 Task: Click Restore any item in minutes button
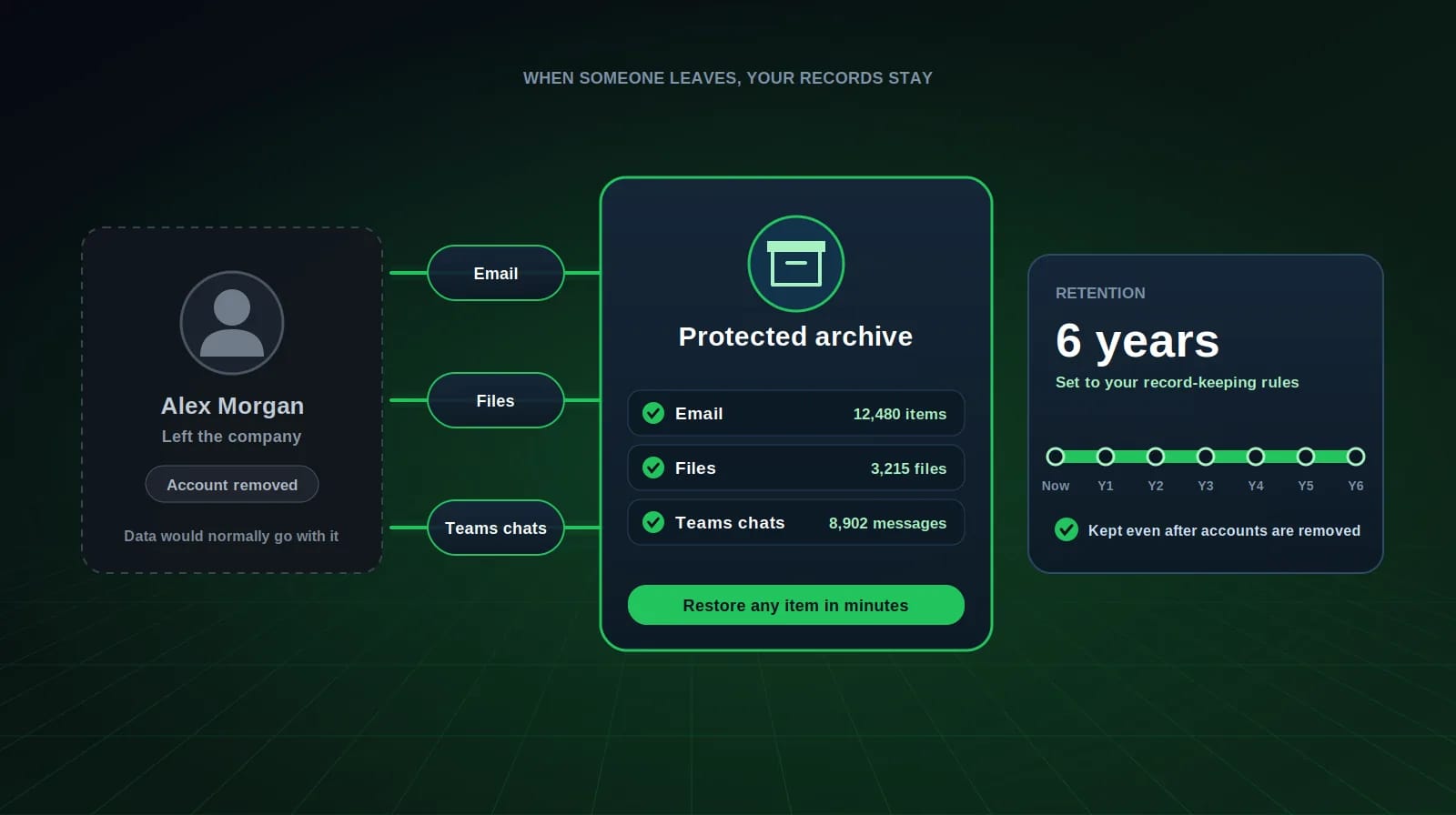[x=796, y=605]
